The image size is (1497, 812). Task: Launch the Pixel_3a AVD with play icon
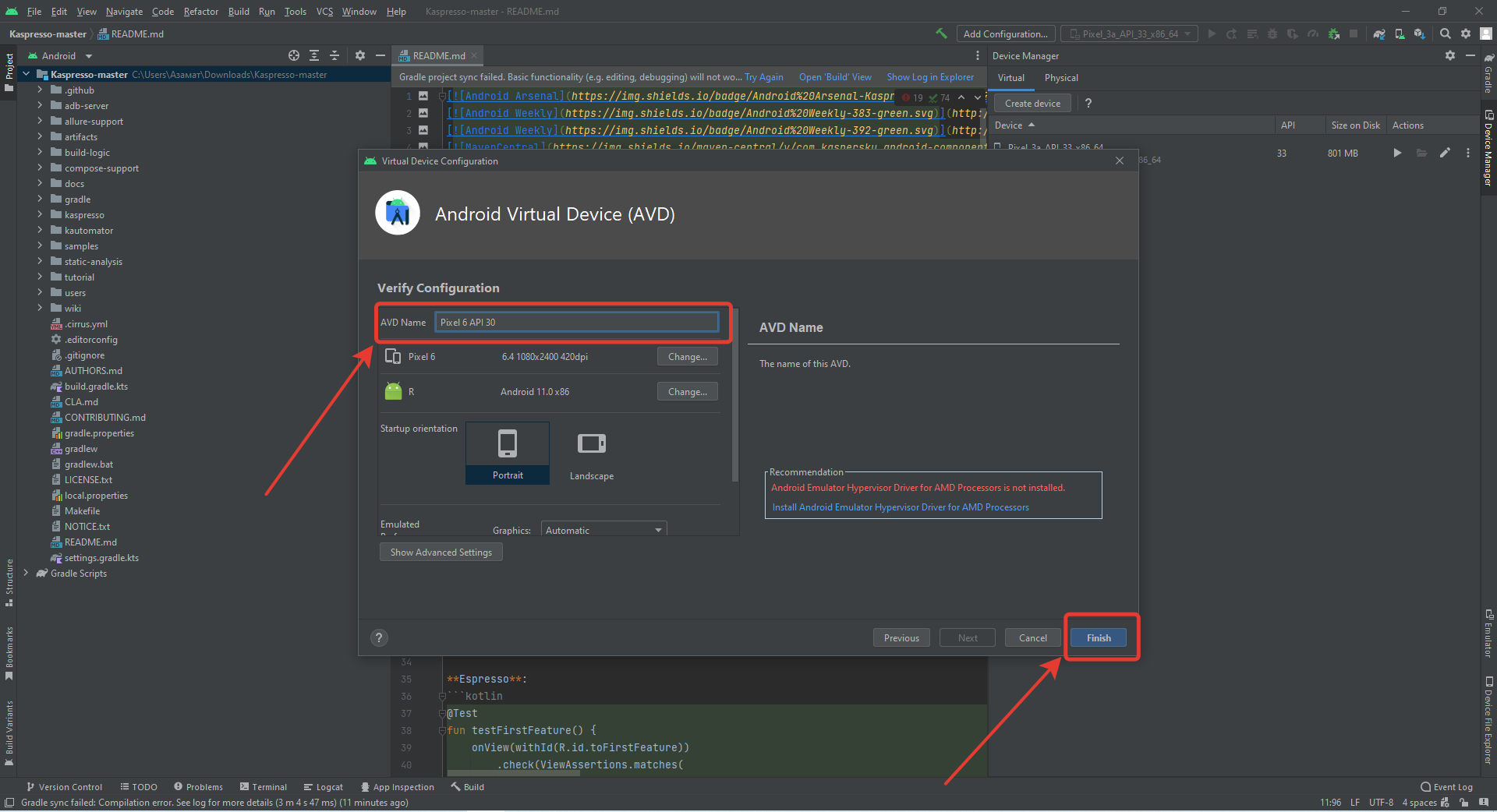tap(1397, 153)
